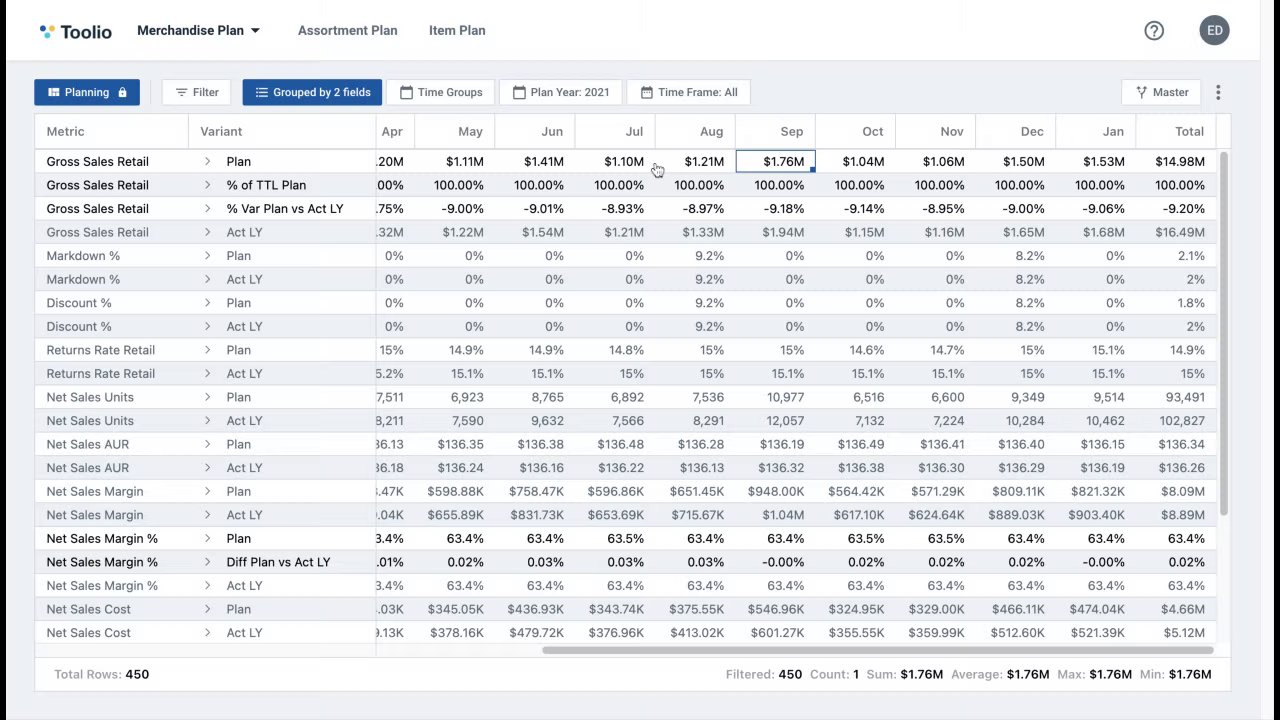Image resolution: width=1280 pixels, height=720 pixels.
Task: Switch to the Assortment Plan tab
Action: tap(347, 31)
